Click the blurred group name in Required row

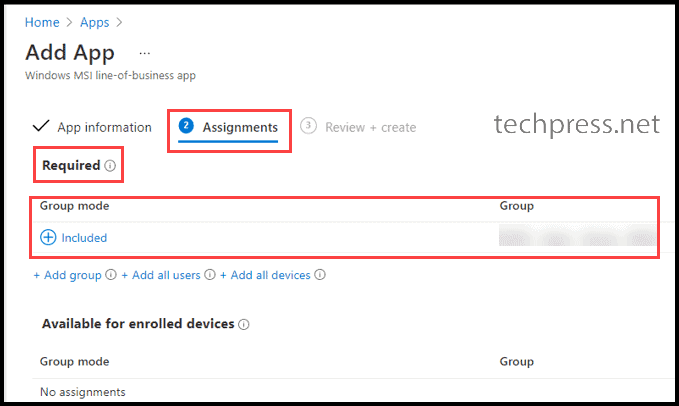(x=577, y=235)
